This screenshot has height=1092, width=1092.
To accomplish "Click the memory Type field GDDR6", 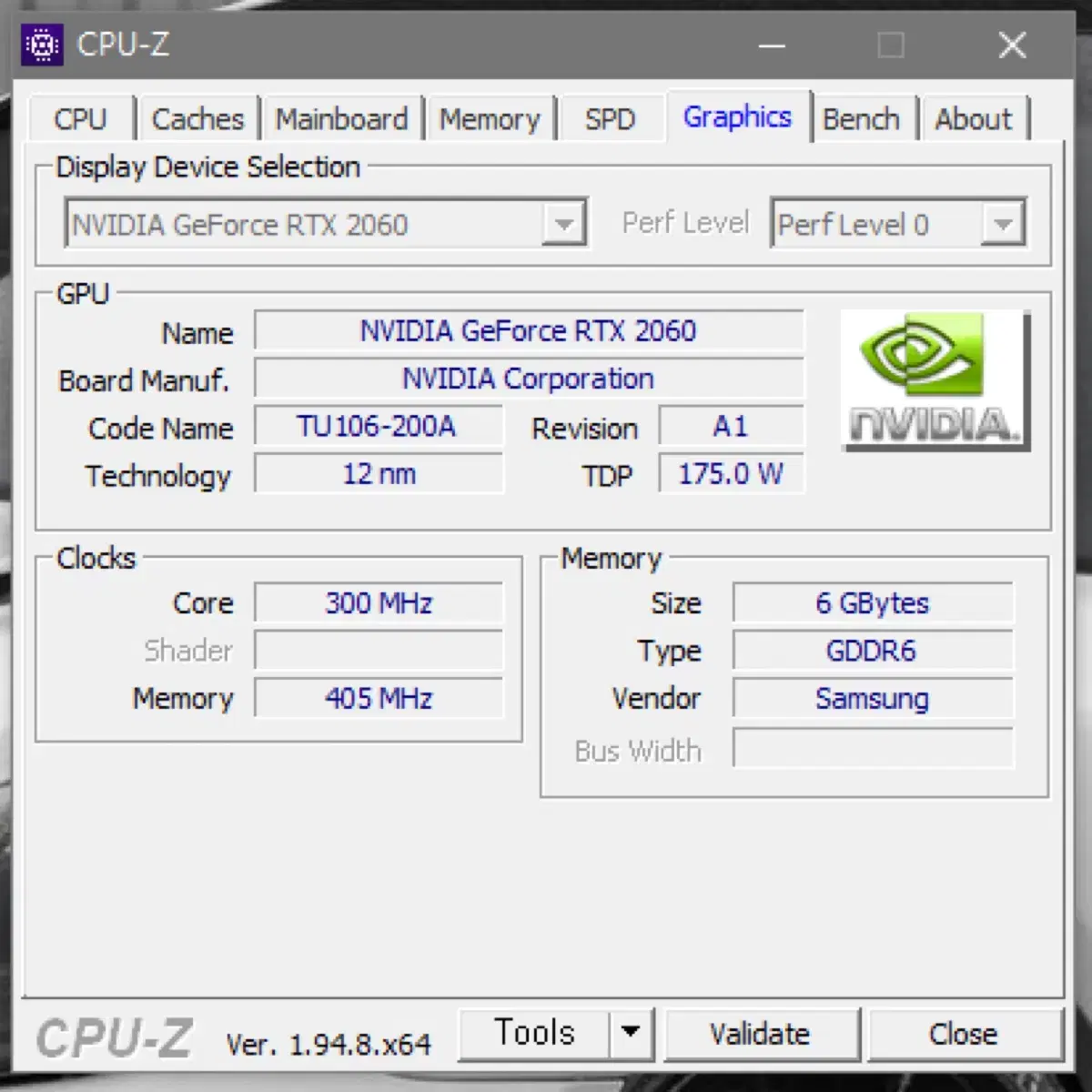I will [x=873, y=651].
